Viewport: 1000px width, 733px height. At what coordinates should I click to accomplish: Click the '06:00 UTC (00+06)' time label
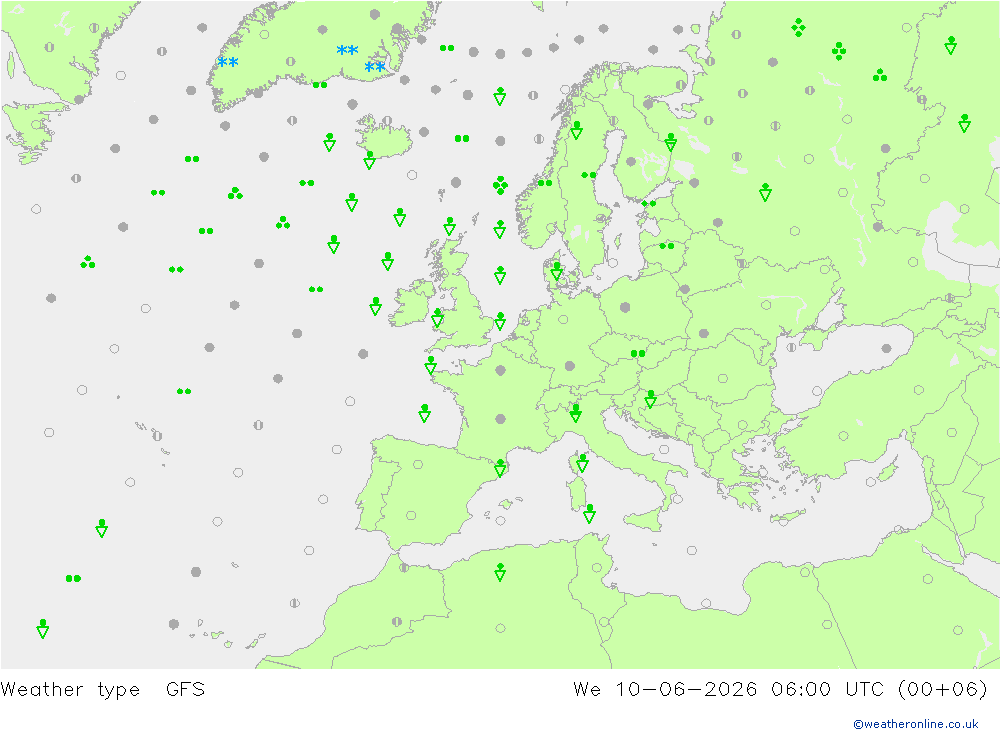[879, 689]
